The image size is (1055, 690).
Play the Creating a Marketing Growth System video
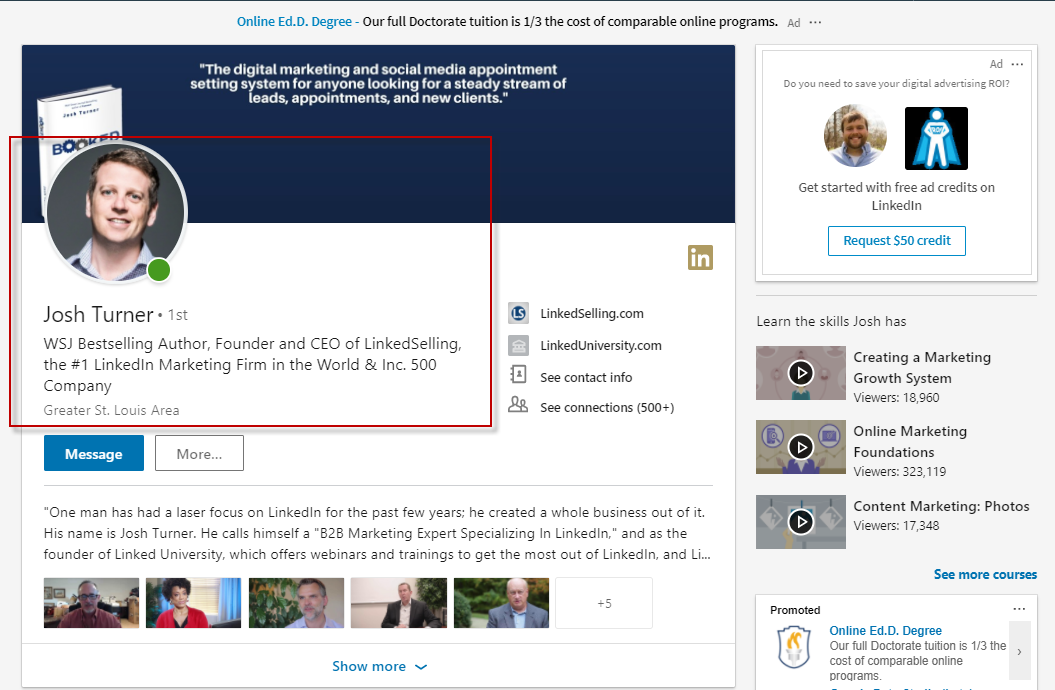(800, 373)
